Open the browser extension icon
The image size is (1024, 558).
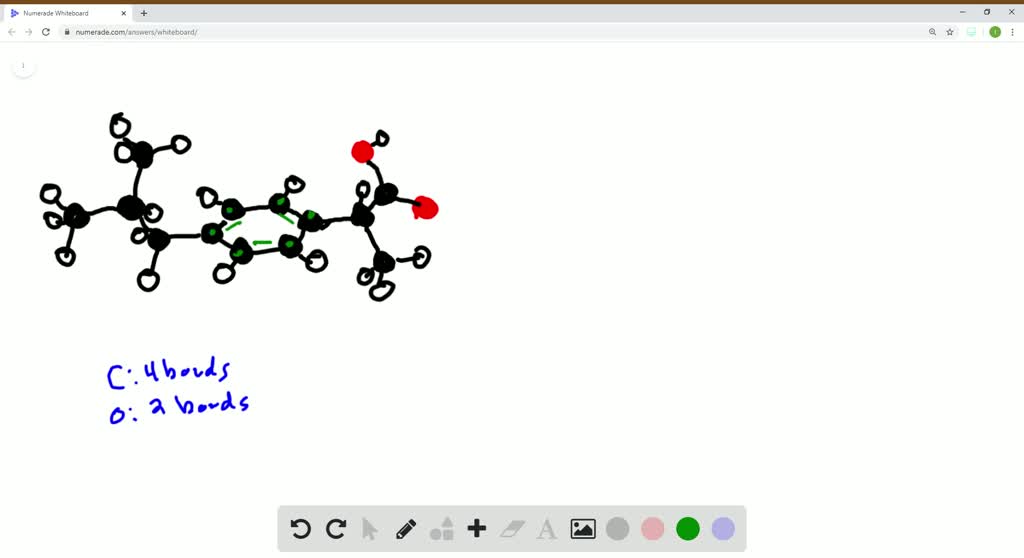click(x=971, y=32)
